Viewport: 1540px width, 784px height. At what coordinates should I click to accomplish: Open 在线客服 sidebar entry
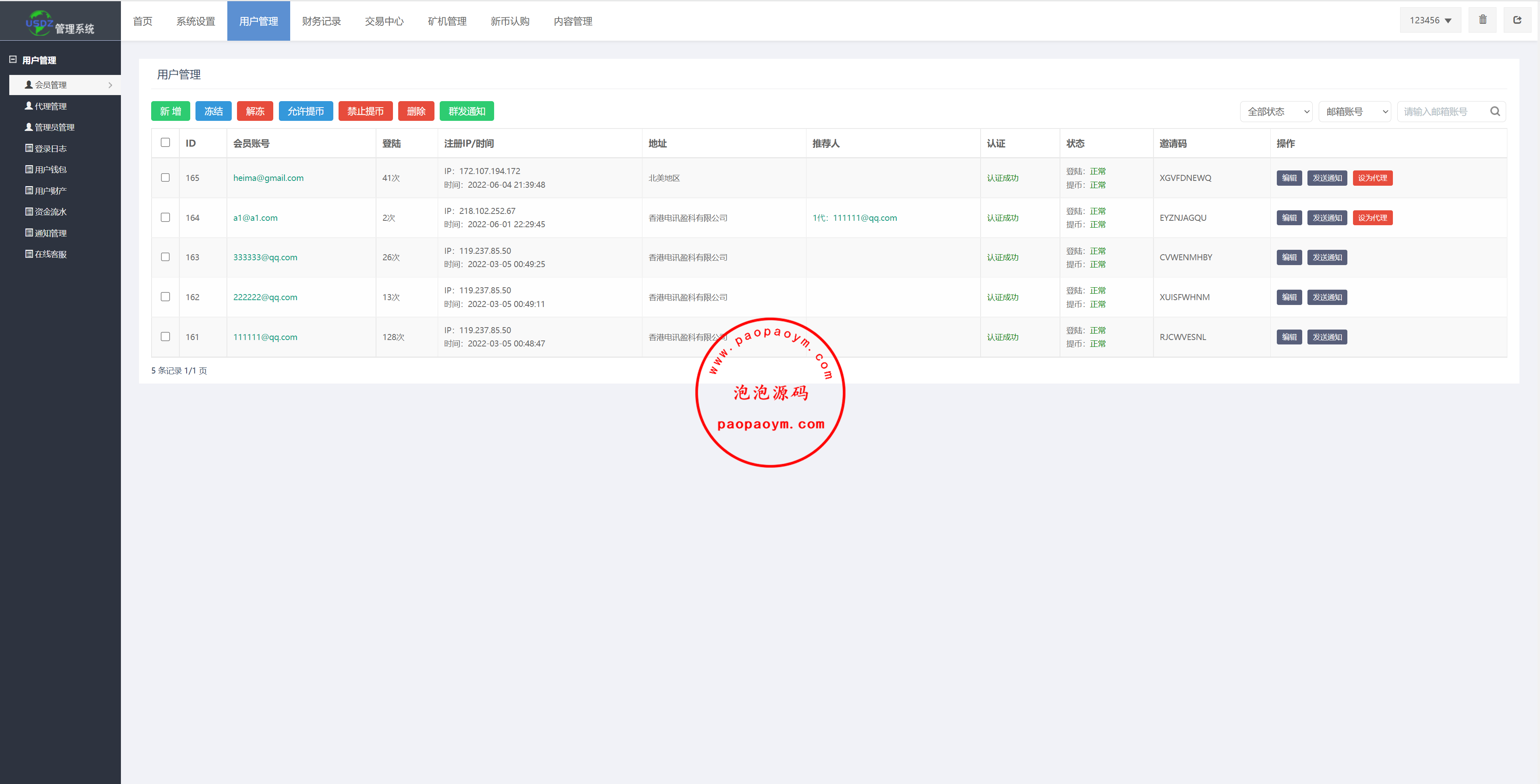(x=50, y=254)
